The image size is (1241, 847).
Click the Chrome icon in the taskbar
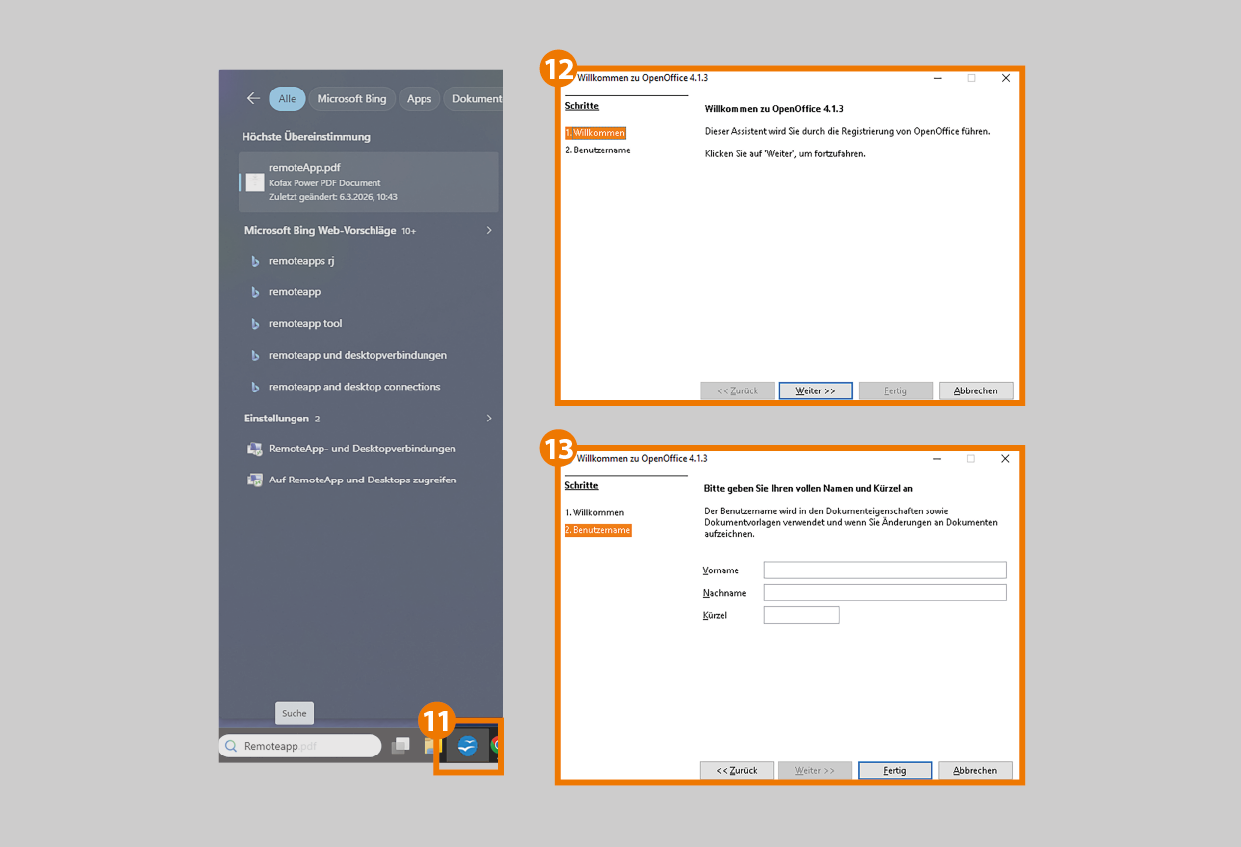pos(496,745)
